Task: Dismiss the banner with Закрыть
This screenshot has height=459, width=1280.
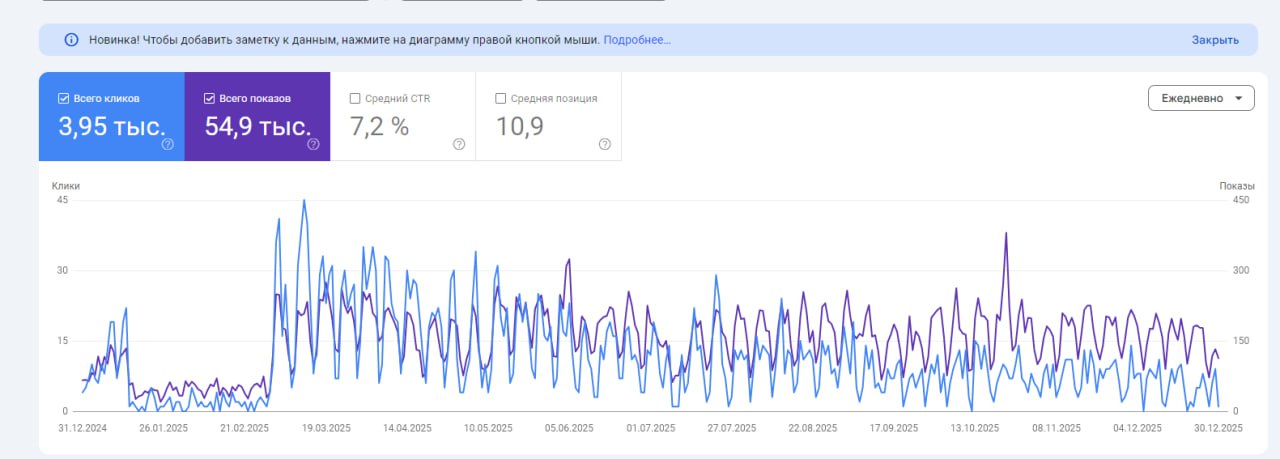Action: [x=1214, y=40]
